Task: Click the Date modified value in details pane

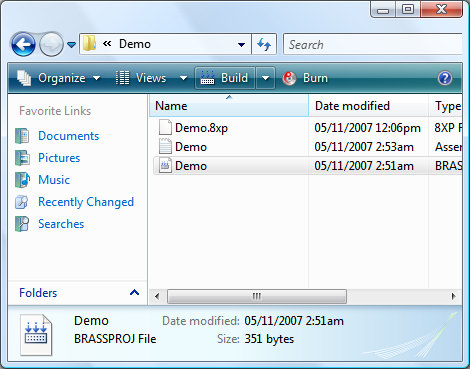Action: (294, 321)
